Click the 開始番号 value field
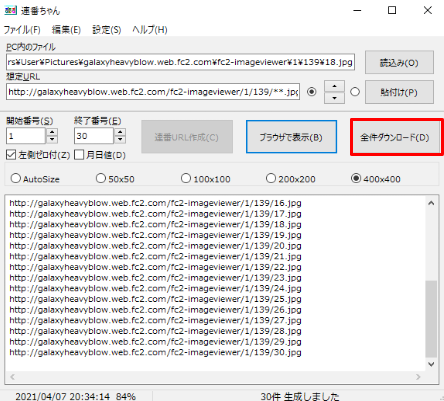 tap(26, 136)
